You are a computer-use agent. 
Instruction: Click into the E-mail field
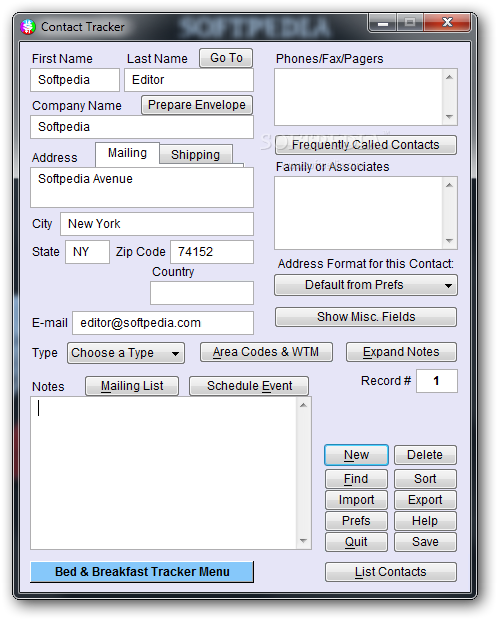(163, 323)
